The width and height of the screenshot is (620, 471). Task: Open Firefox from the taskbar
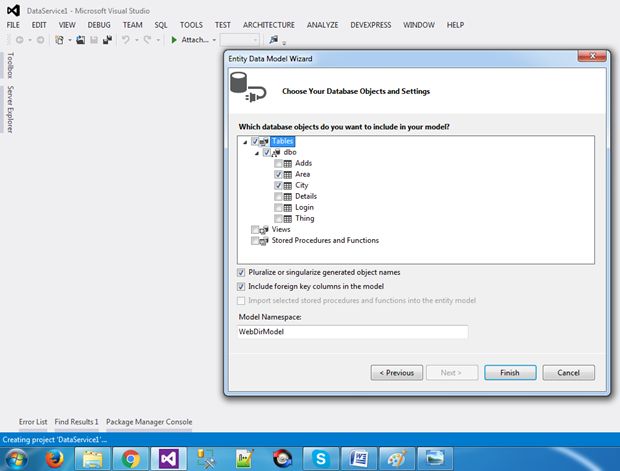[54, 459]
